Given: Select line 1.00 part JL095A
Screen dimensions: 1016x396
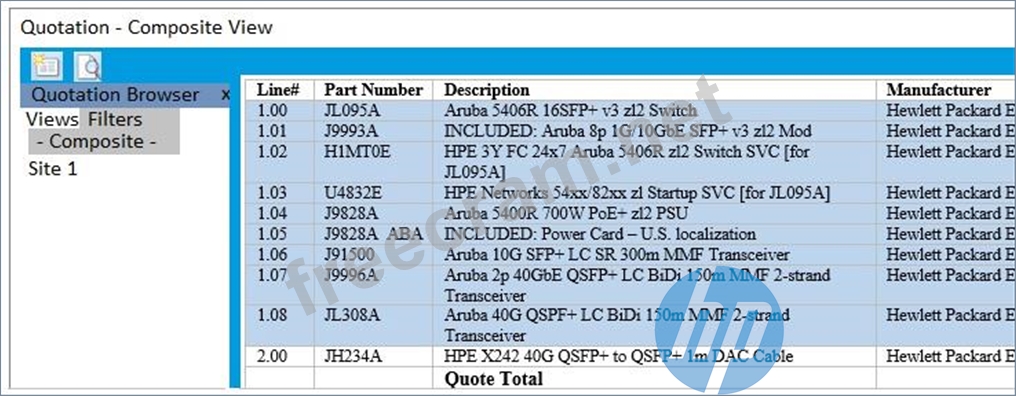Looking at the screenshot, I should click(630, 110).
